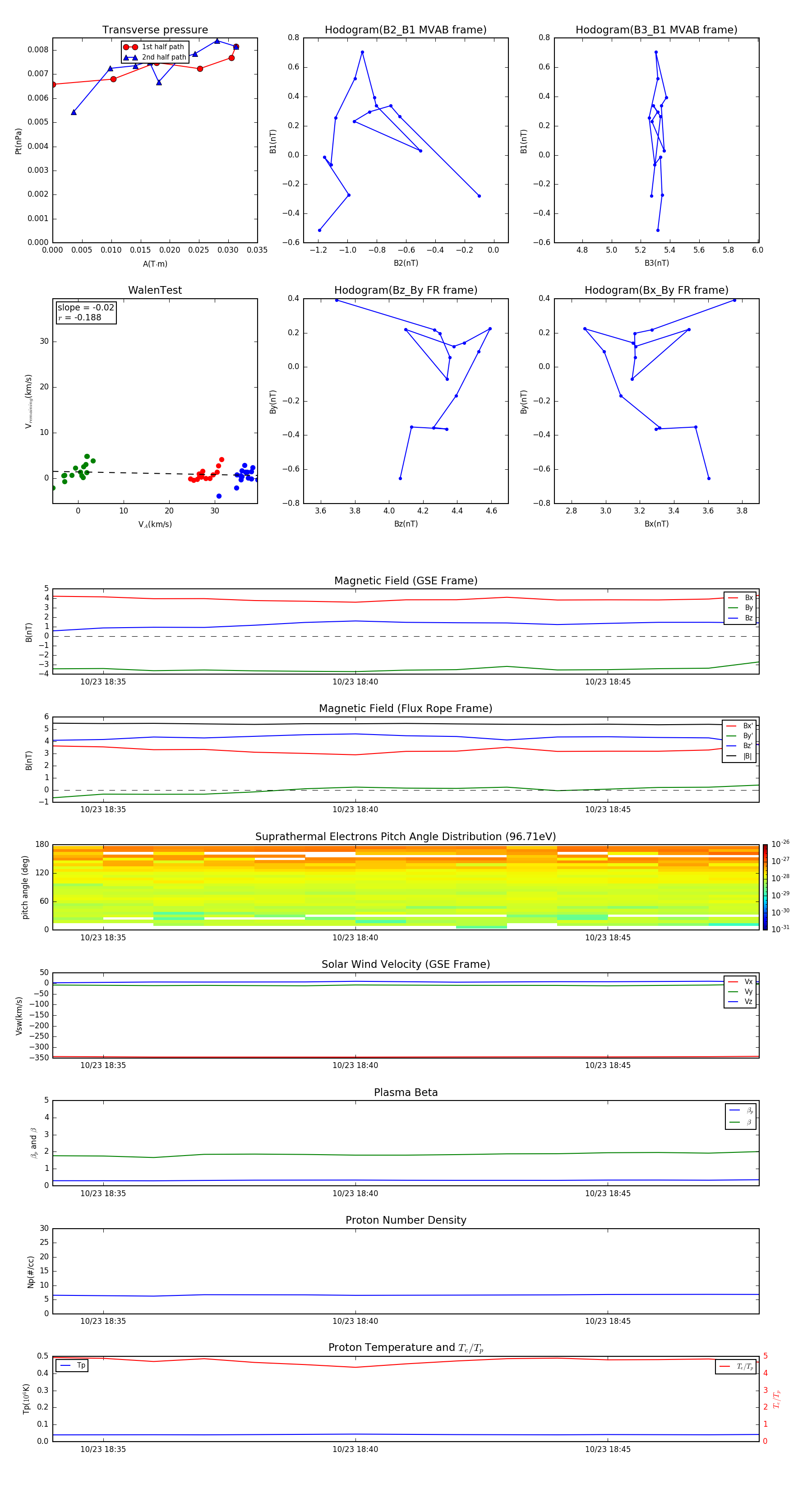Click the blue Bz legend entry in GSE field plot

[x=740, y=618]
